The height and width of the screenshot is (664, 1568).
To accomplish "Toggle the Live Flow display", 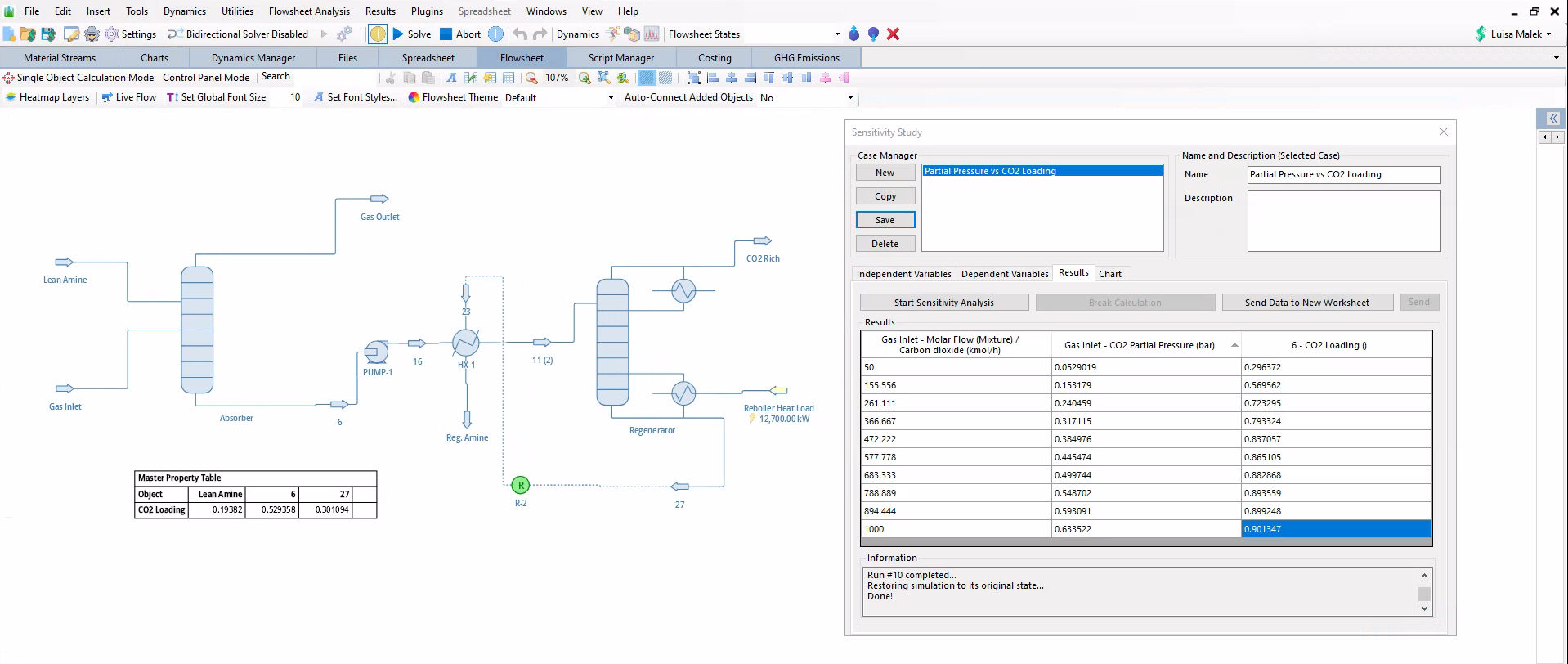I will coord(129,97).
